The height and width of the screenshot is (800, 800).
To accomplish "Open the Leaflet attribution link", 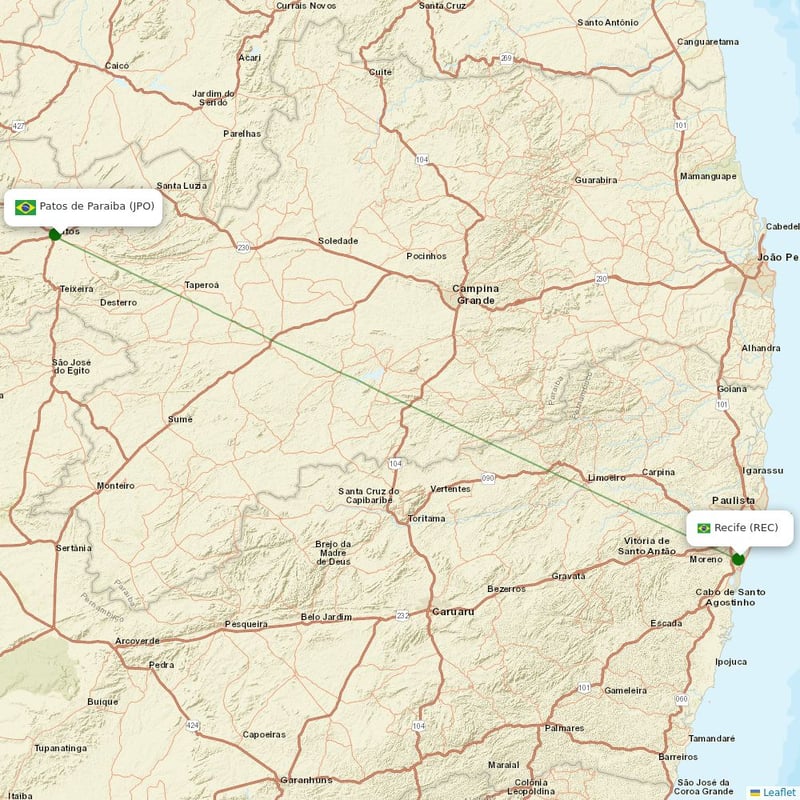I will (779, 792).
